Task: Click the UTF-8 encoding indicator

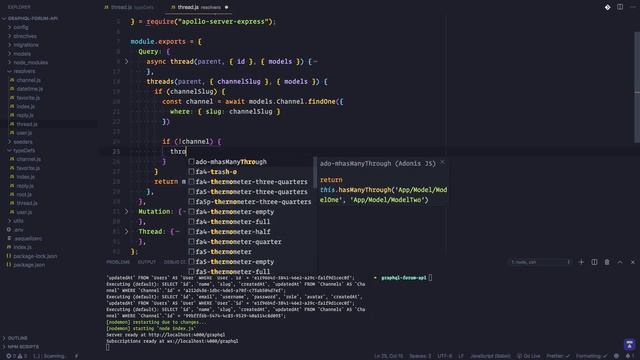Action: [445, 356]
